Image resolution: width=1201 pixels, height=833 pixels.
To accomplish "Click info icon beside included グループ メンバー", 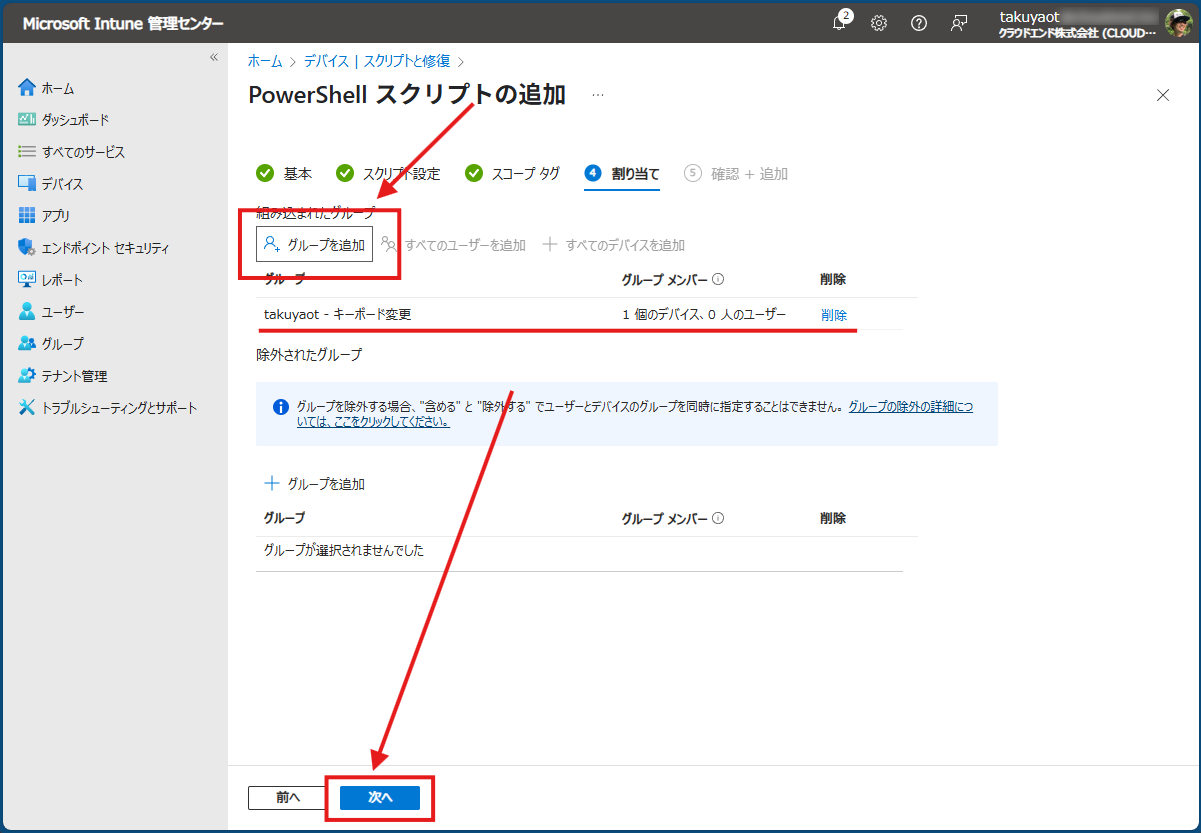I will coord(718,280).
